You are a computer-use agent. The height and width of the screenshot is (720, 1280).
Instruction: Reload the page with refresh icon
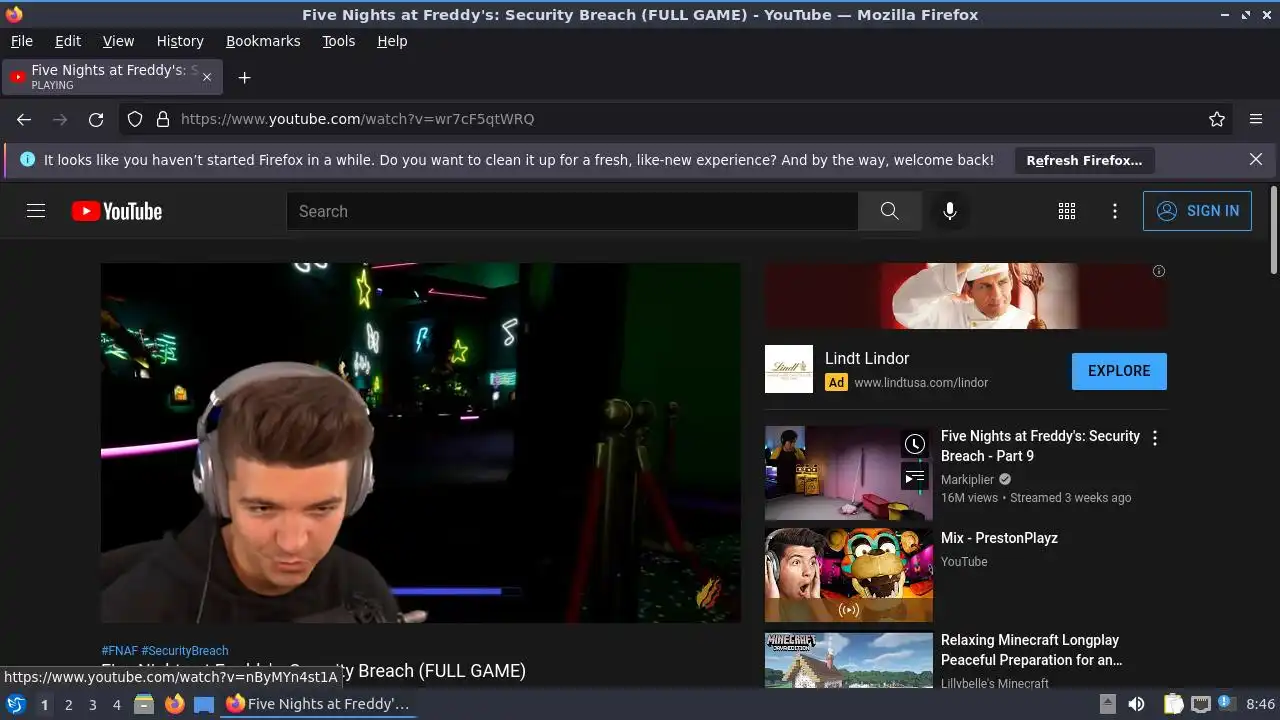[96, 119]
